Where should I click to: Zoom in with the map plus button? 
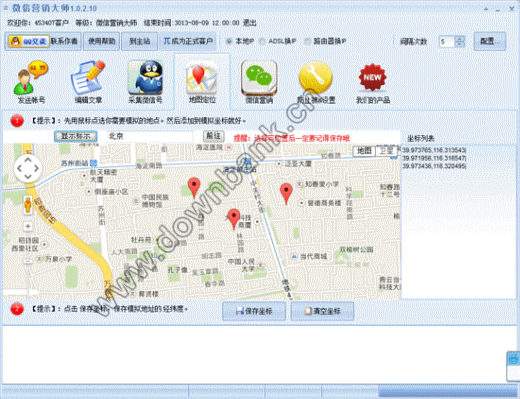pos(28,226)
